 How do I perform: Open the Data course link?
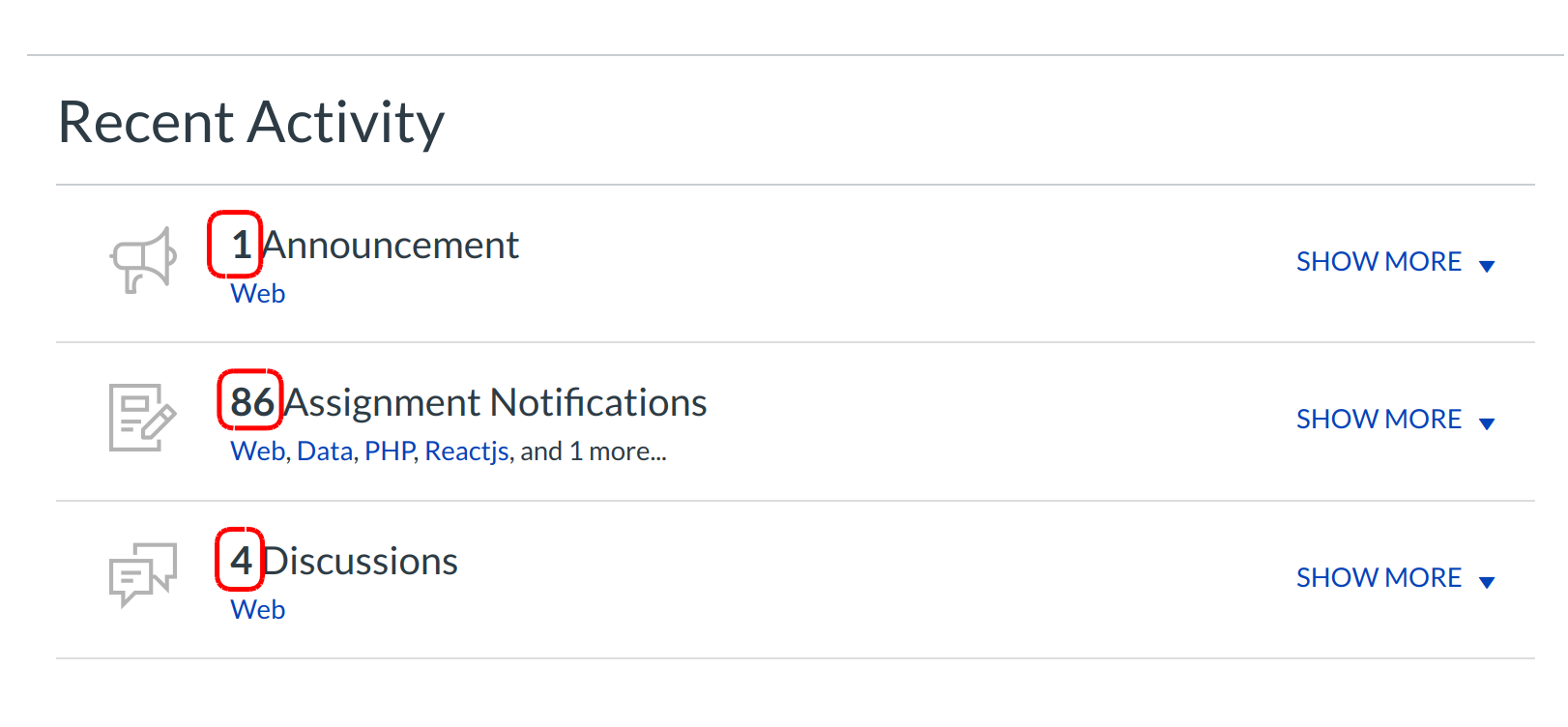tap(325, 451)
